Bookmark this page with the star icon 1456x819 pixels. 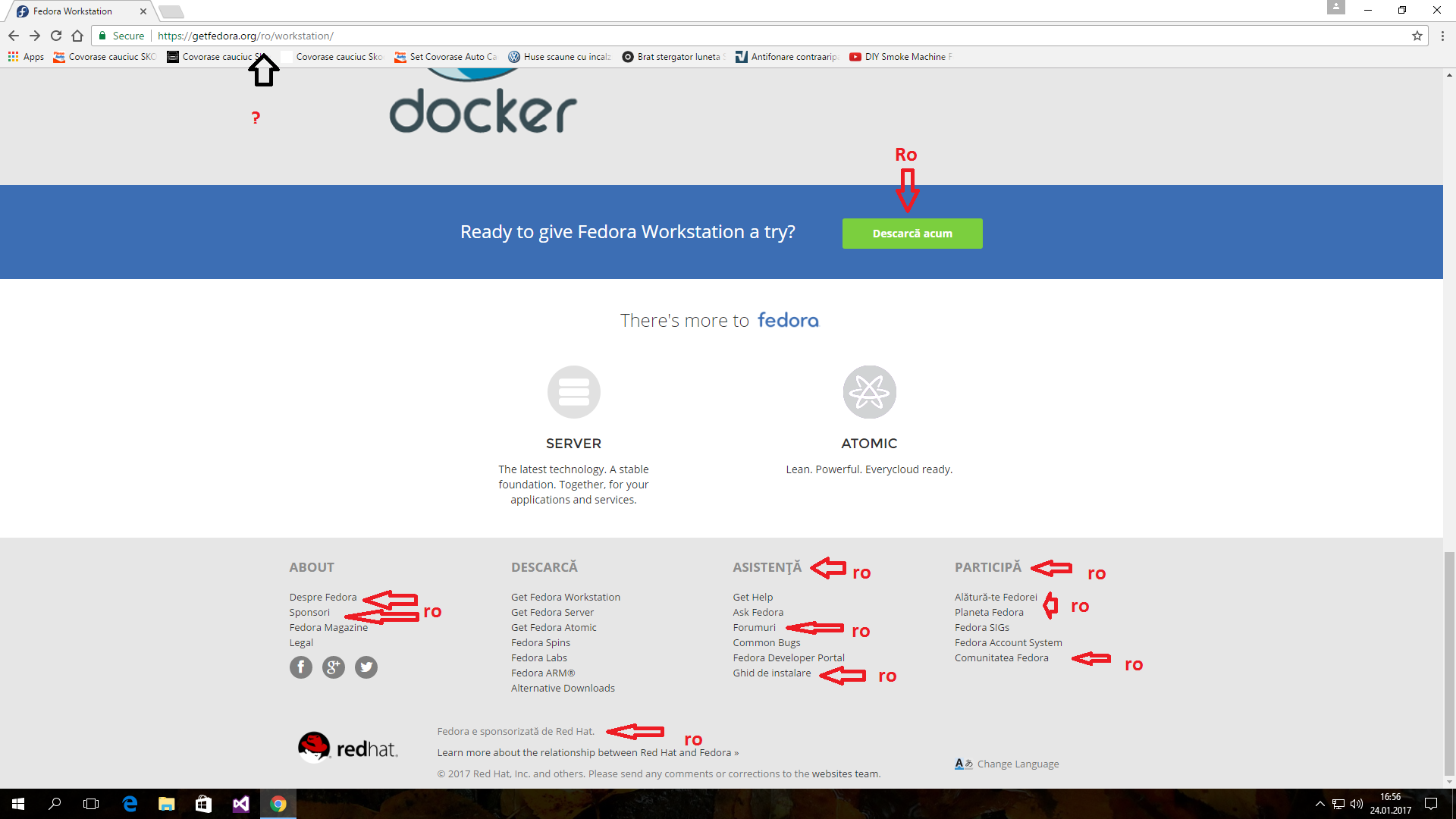[x=1417, y=36]
